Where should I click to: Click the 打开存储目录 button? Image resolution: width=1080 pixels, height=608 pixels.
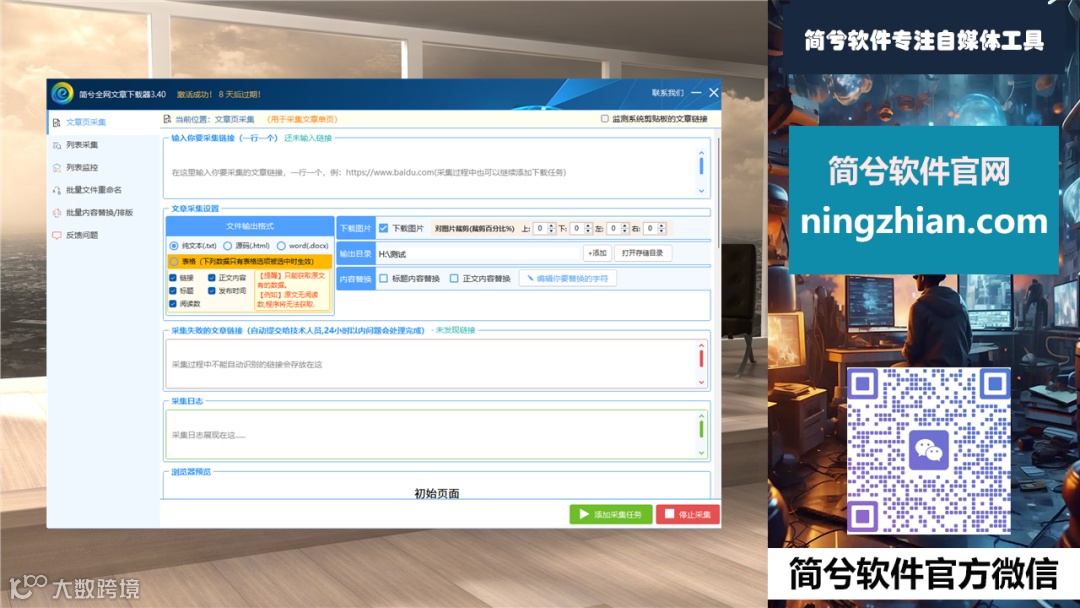click(643, 253)
